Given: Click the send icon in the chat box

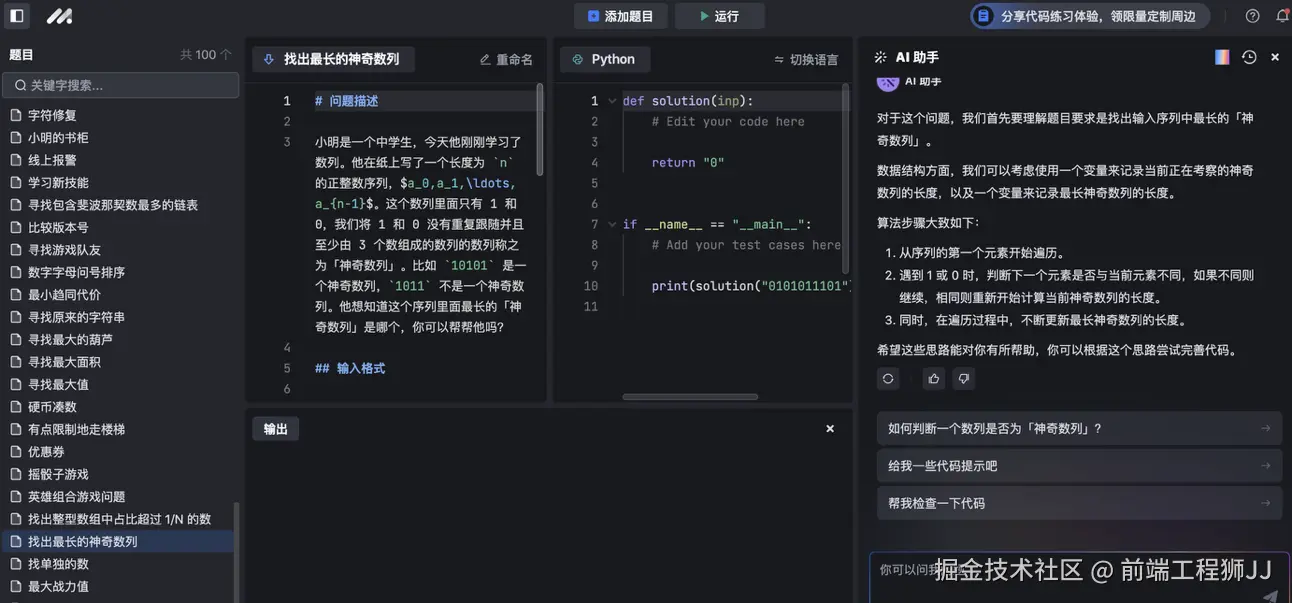Looking at the screenshot, I should coord(1272,595).
